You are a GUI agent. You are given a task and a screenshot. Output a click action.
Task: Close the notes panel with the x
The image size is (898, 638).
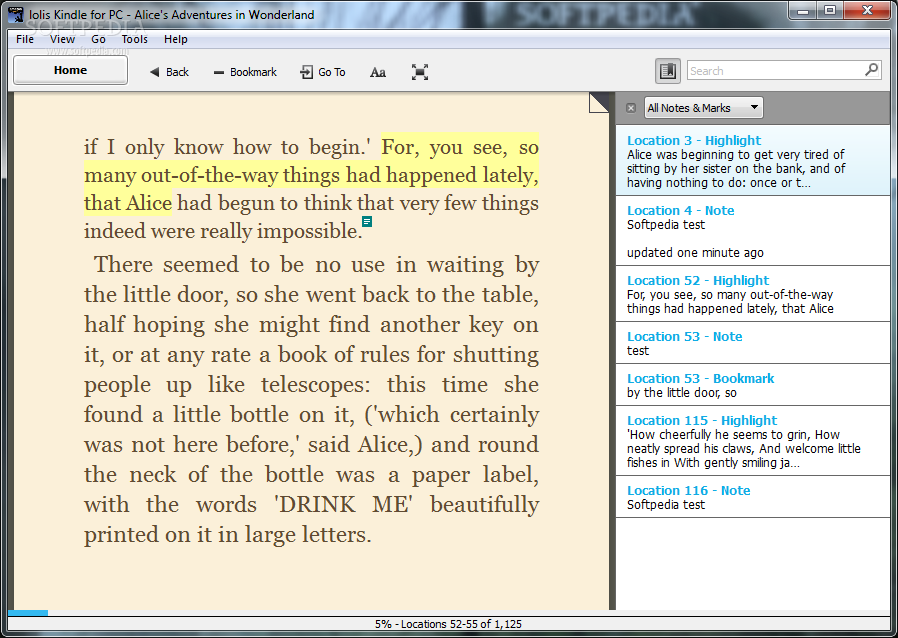tap(631, 108)
